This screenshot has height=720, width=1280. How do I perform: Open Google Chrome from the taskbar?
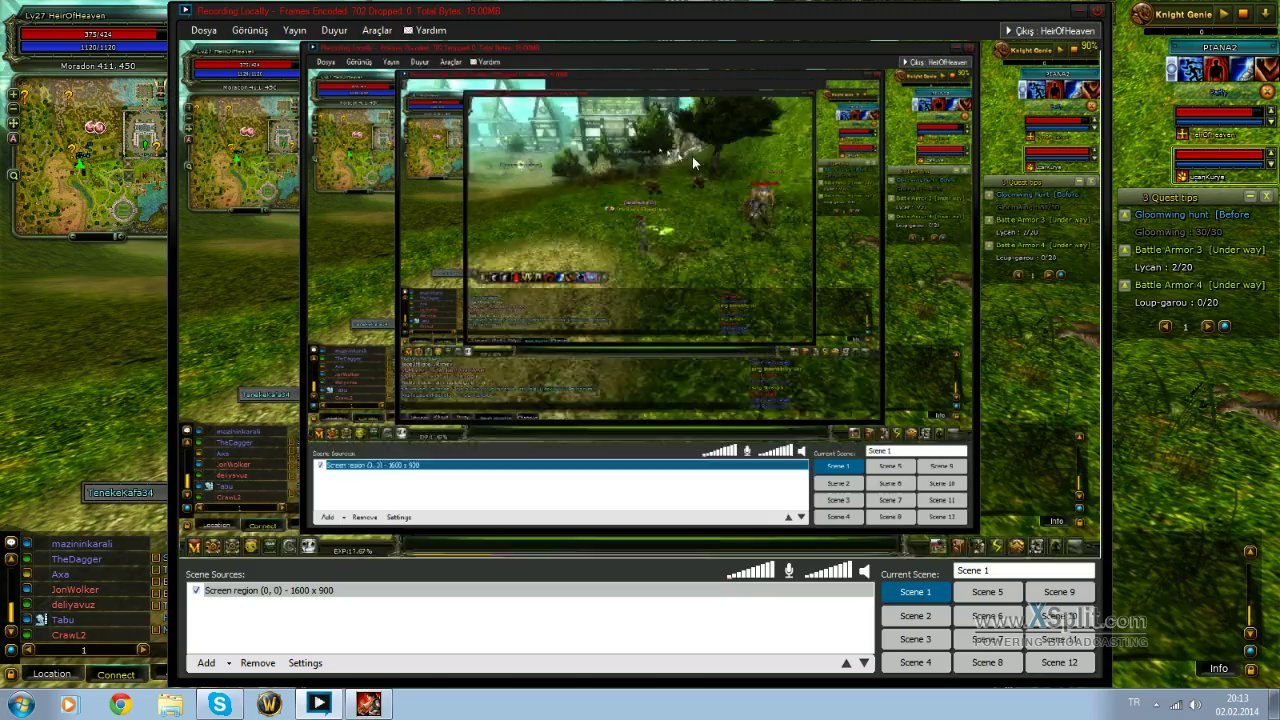120,705
